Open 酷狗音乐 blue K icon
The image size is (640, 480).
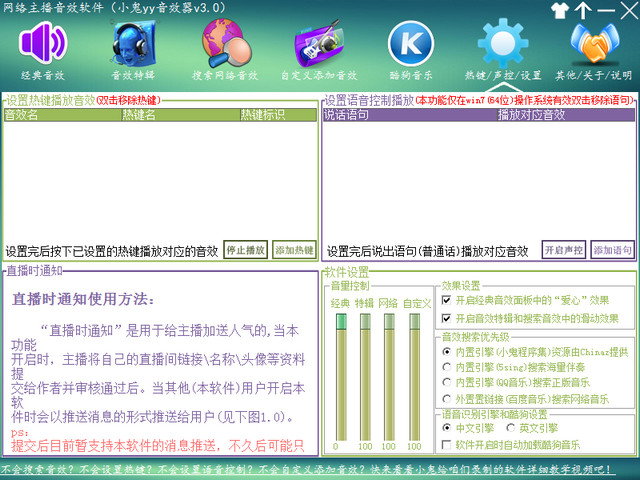coord(411,43)
